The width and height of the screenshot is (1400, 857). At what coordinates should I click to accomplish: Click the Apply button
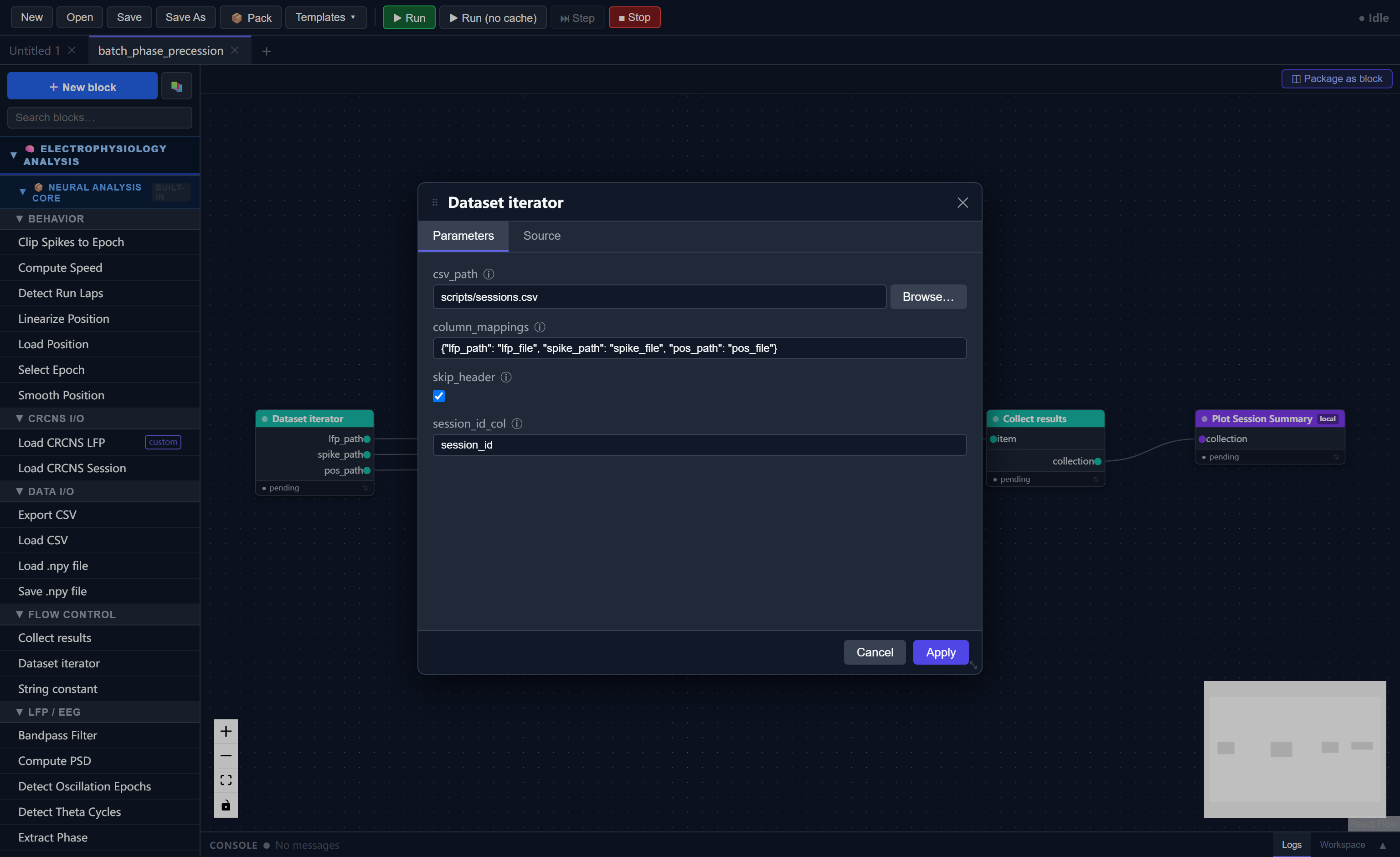tap(940, 652)
